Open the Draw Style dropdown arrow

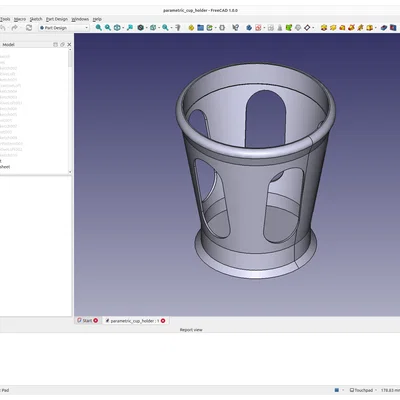pyautogui.click(x=123, y=28)
